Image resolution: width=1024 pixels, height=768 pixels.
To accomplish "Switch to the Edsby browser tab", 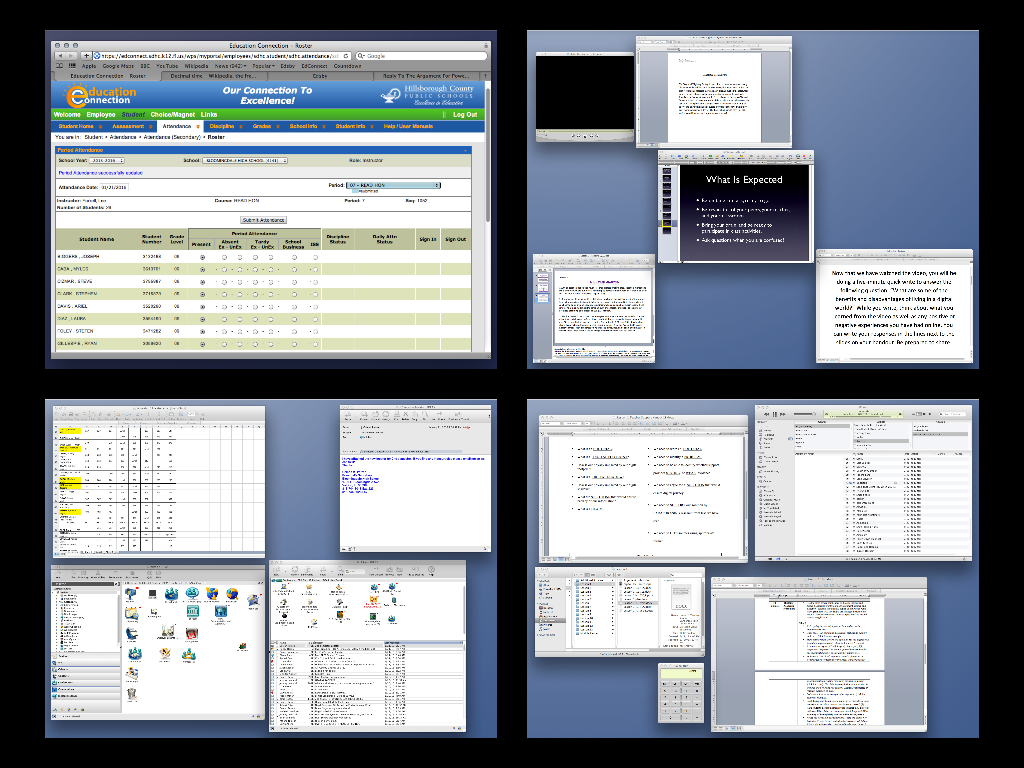I will pos(320,76).
